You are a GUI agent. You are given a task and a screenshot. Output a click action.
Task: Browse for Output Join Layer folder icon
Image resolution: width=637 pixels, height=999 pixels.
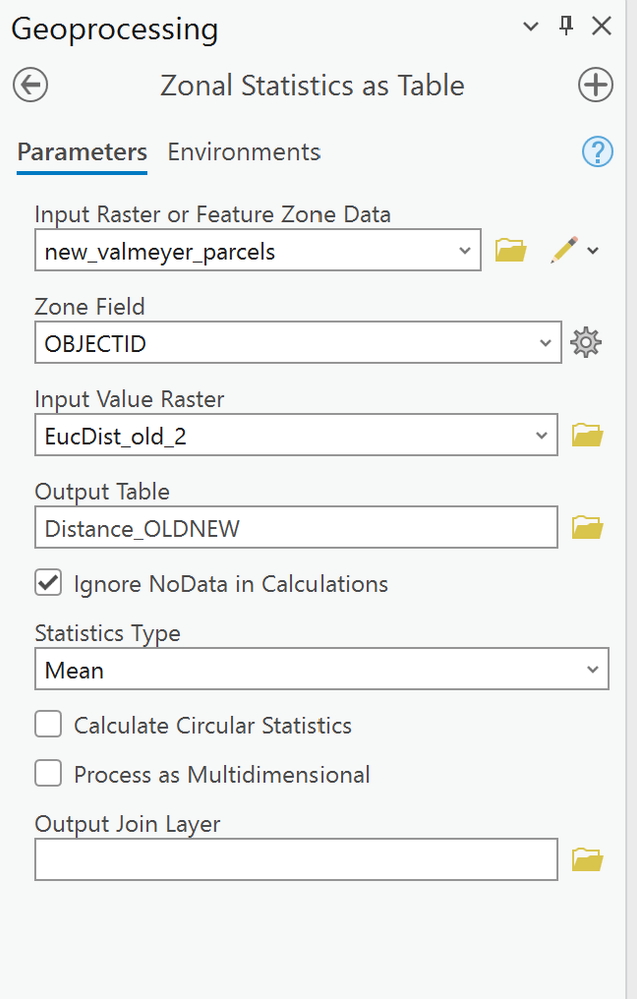coord(587,859)
